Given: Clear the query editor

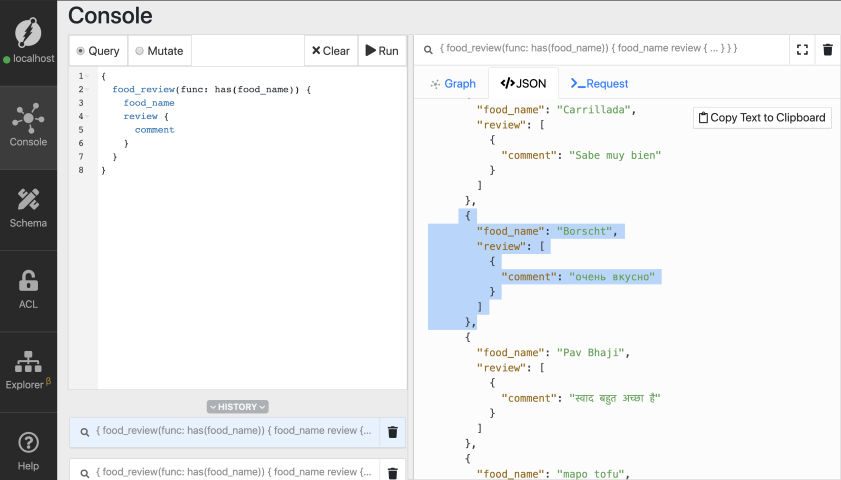Looking at the screenshot, I should pyautogui.click(x=330, y=51).
